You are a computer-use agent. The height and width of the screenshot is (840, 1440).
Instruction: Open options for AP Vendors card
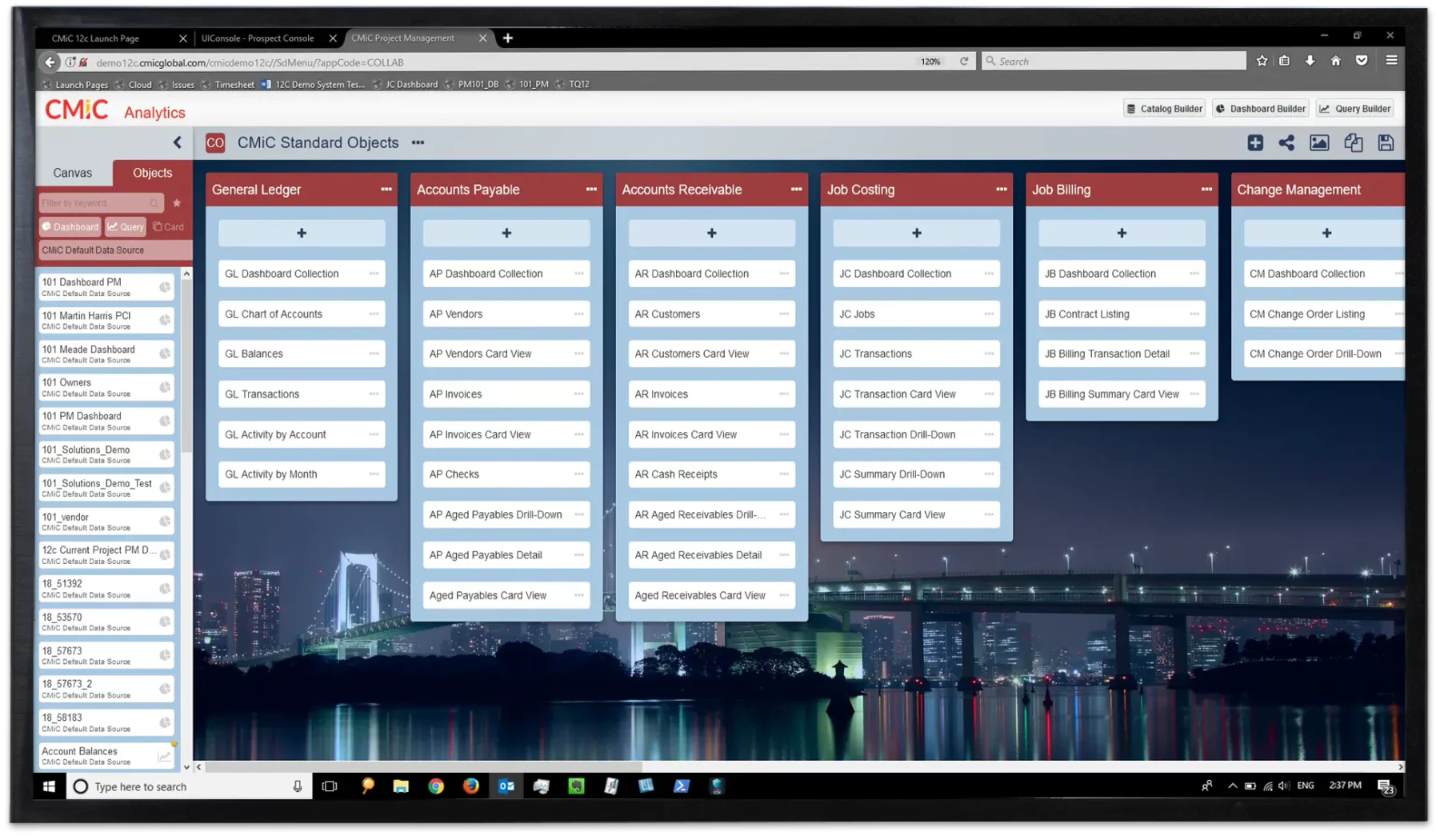pyautogui.click(x=578, y=314)
